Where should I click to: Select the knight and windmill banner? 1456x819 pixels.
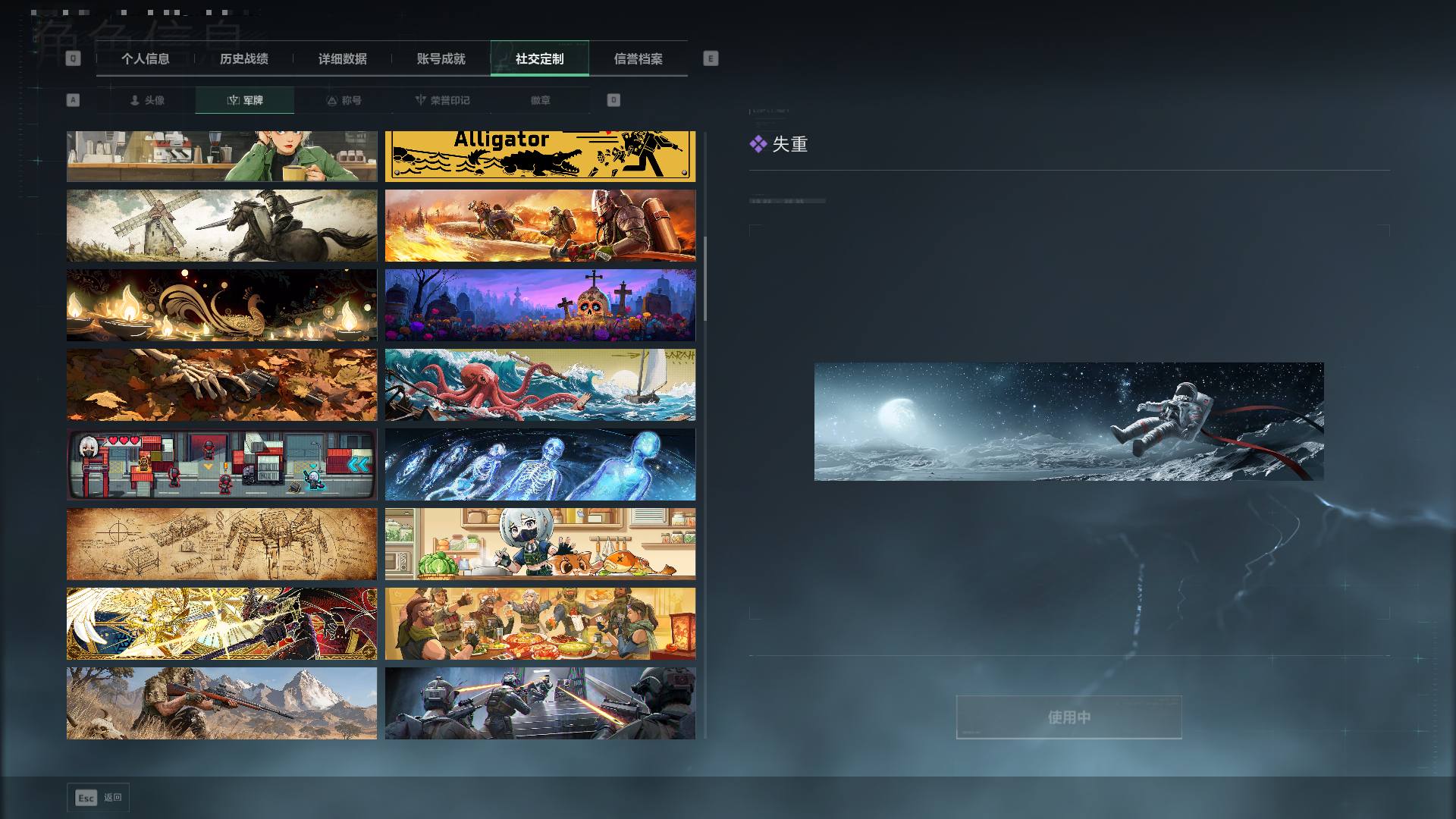(x=221, y=225)
